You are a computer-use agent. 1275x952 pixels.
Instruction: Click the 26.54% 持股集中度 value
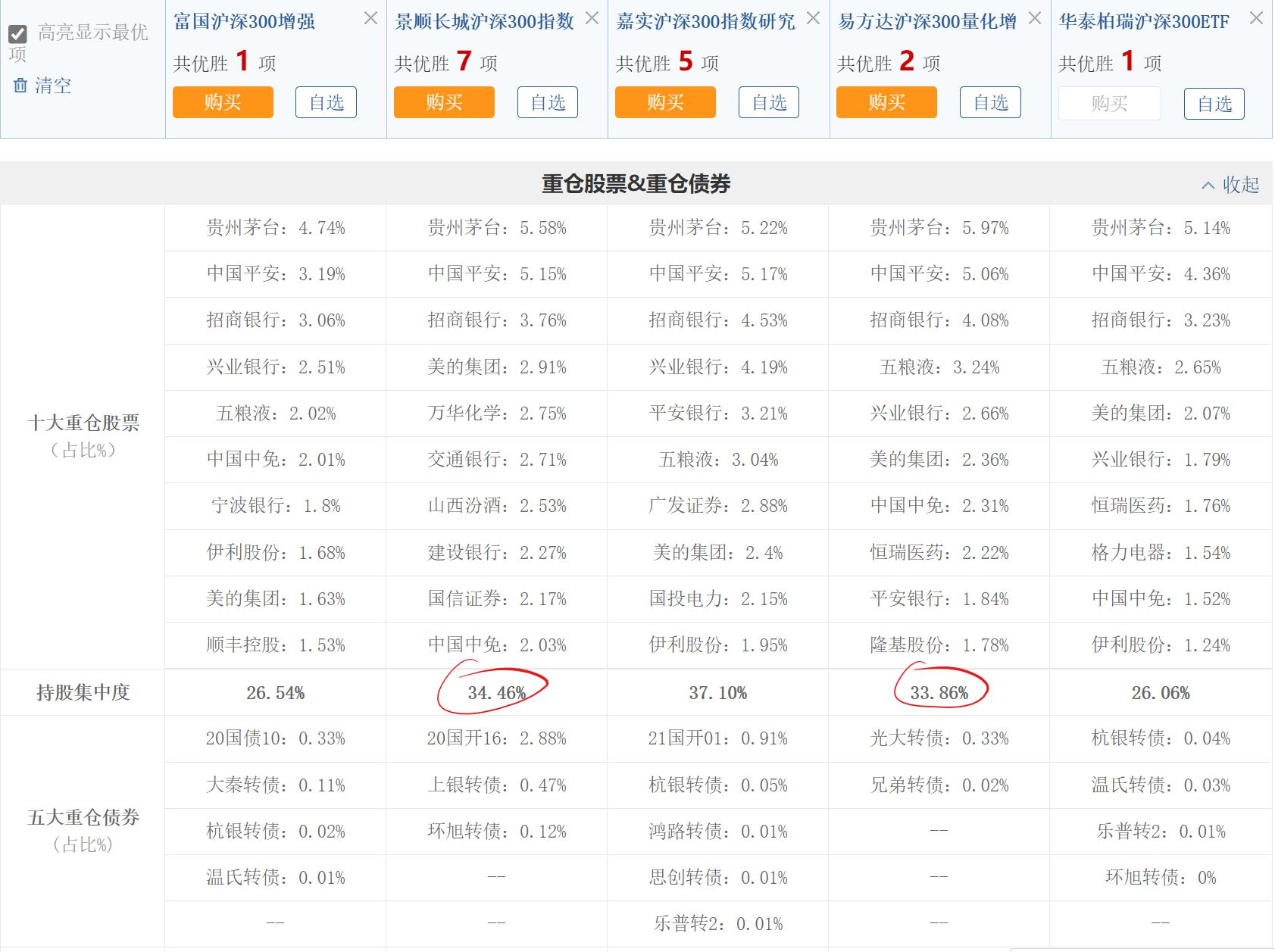(276, 693)
